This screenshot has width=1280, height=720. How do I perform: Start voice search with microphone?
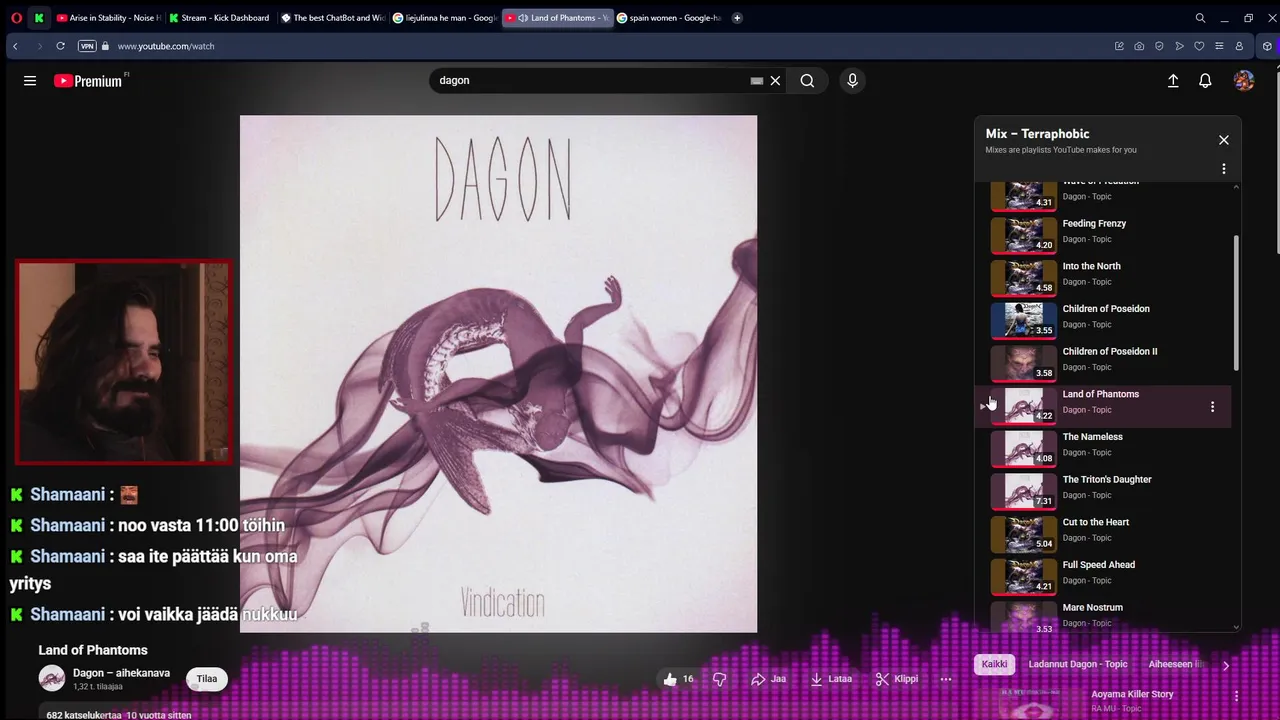852,81
